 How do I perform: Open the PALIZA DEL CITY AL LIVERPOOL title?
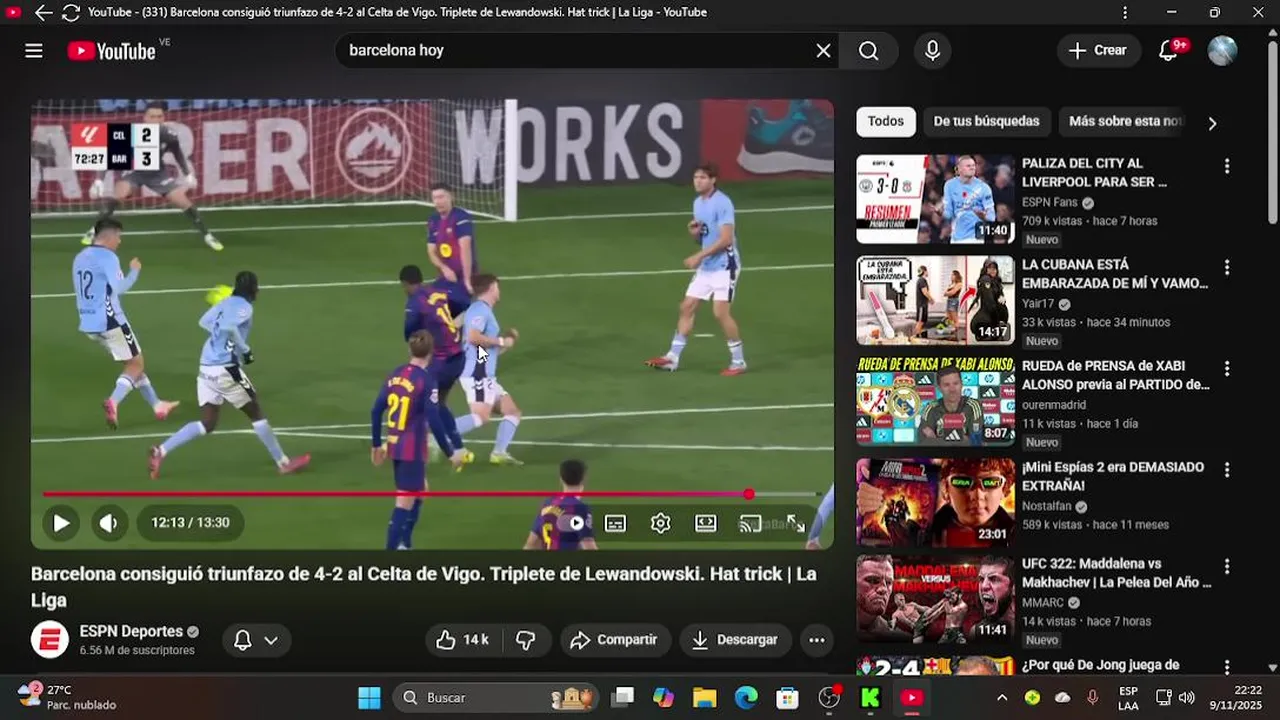point(1094,172)
